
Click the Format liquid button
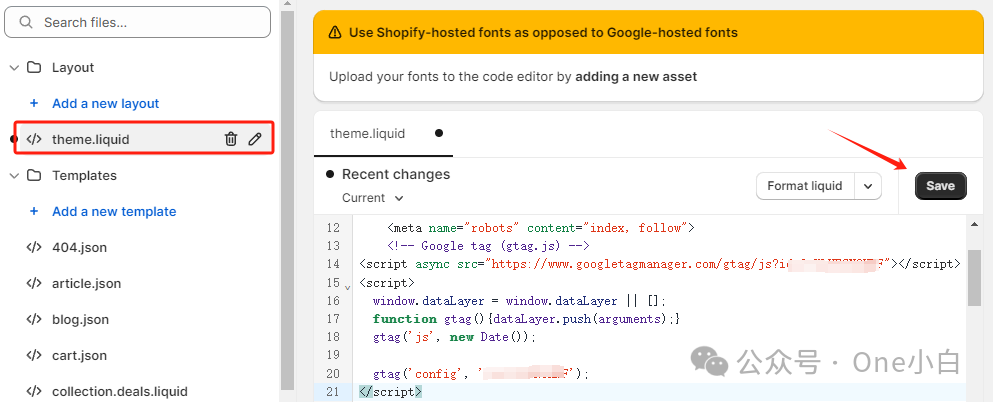805,186
